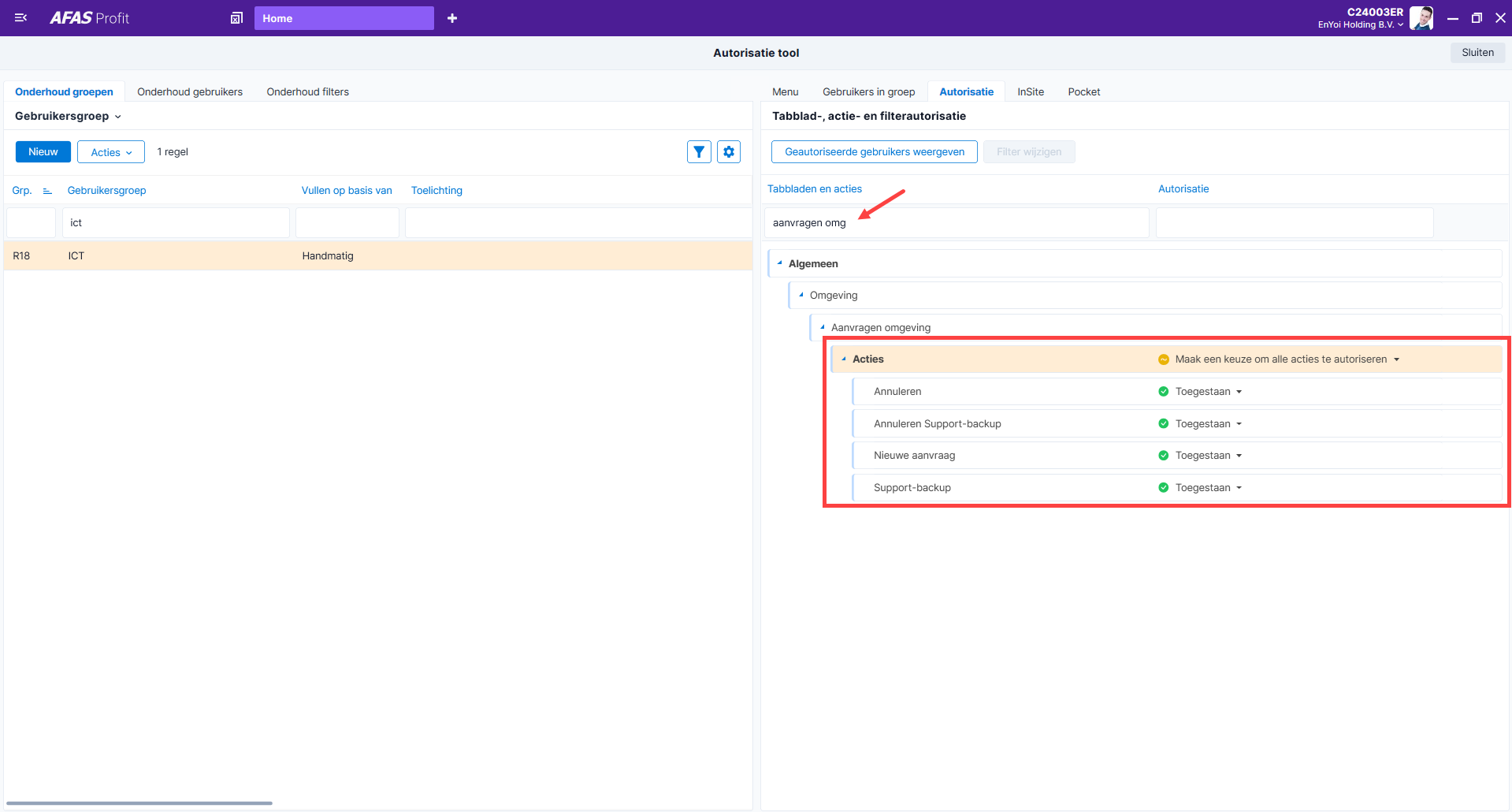Click green check icon on Annuleren row
The height and width of the screenshot is (812, 1512).
point(1164,392)
